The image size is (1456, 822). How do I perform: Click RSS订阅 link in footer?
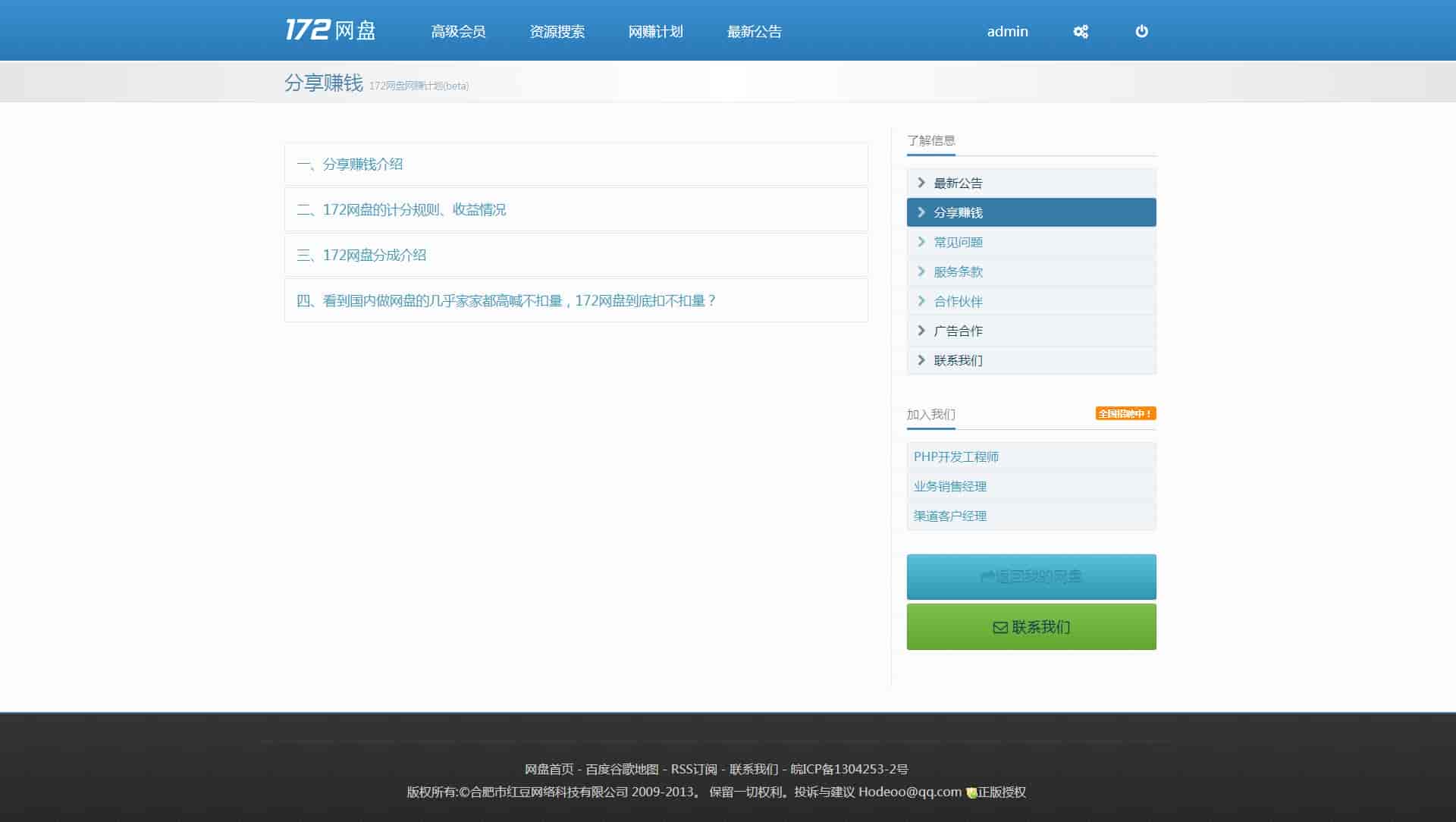click(x=693, y=769)
